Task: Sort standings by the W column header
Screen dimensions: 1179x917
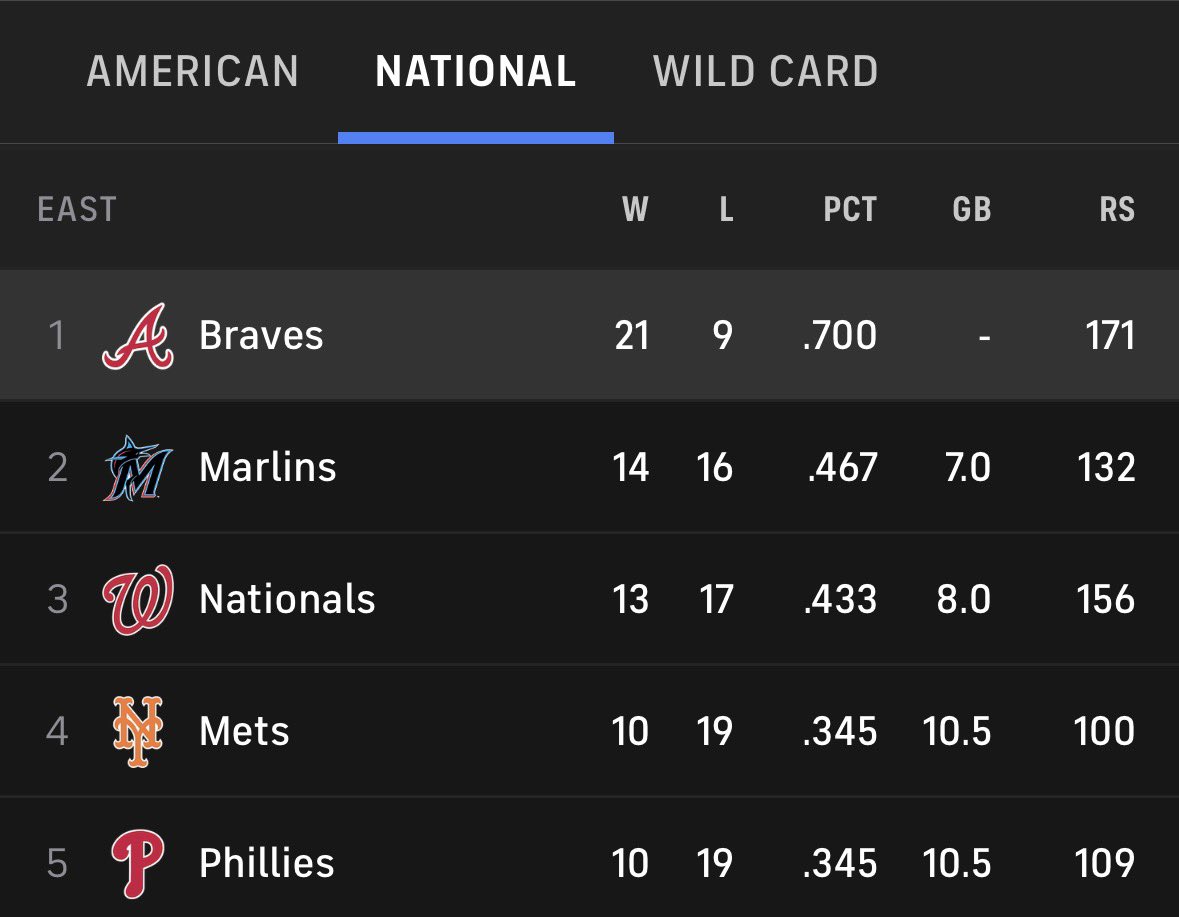Action: point(635,209)
